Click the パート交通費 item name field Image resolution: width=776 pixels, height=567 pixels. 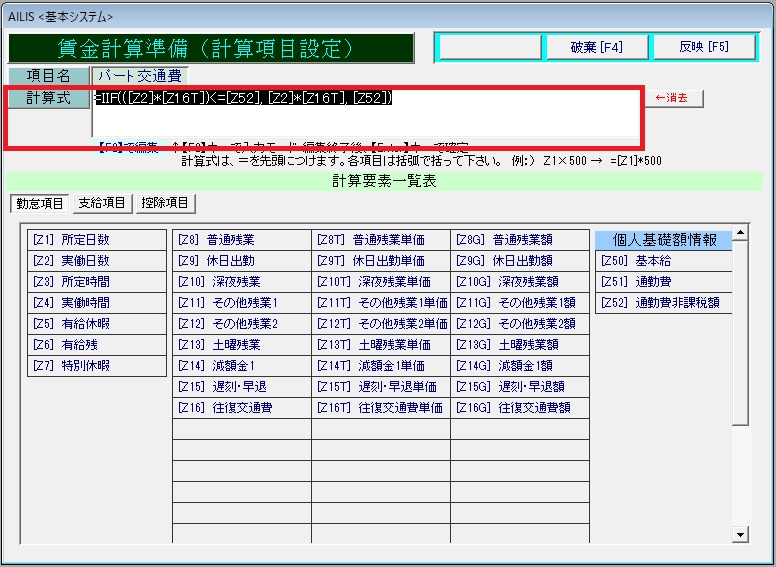140,76
